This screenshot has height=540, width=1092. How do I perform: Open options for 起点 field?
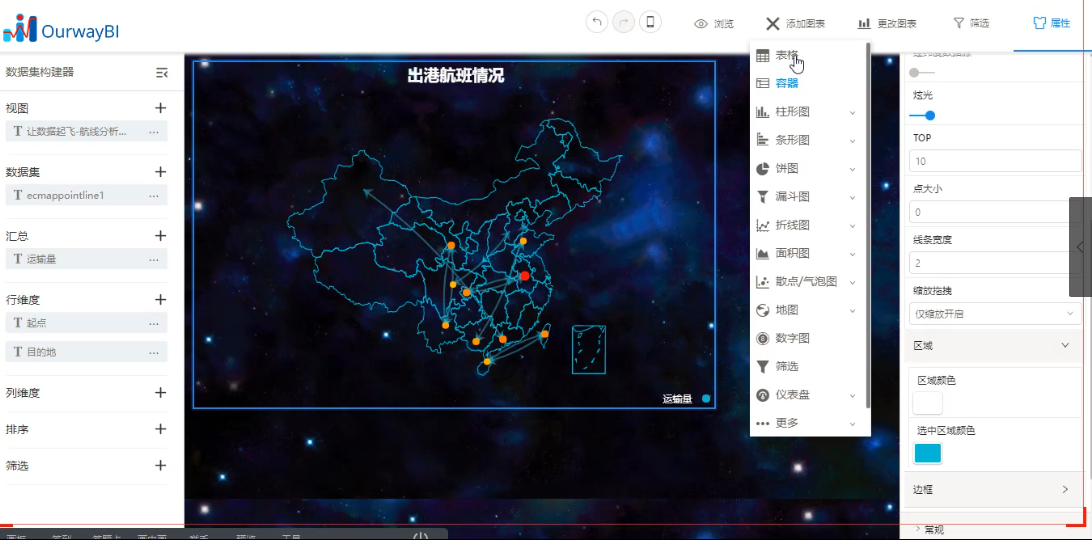pyautogui.click(x=153, y=323)
